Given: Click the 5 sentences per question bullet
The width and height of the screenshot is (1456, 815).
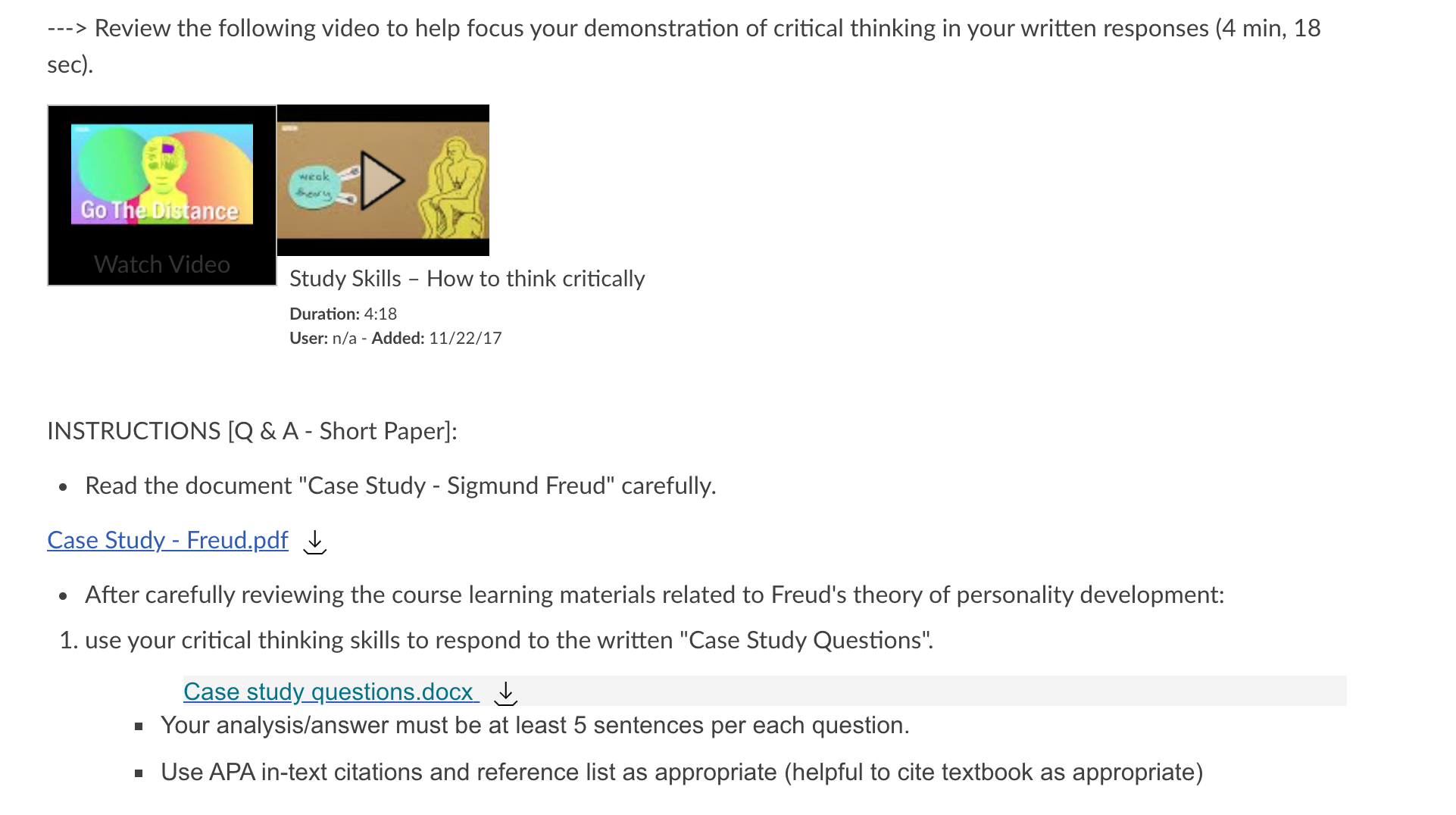Looking at the screenshot, I should pyautogui.click(x=535, y=726).
